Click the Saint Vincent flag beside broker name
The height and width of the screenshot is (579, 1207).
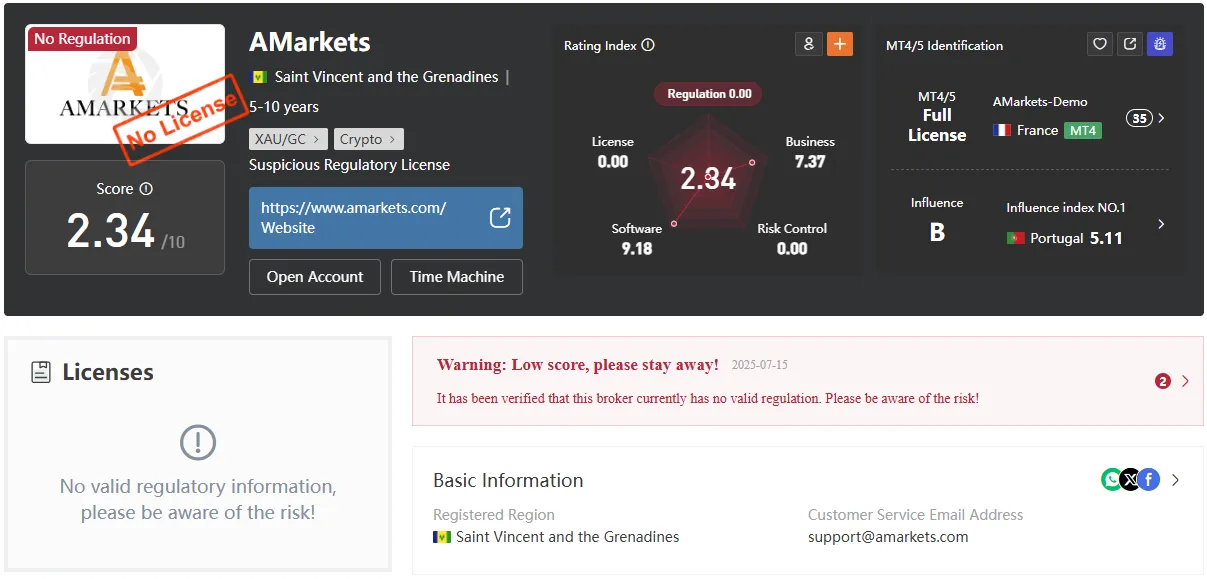(x=258, y=77)
